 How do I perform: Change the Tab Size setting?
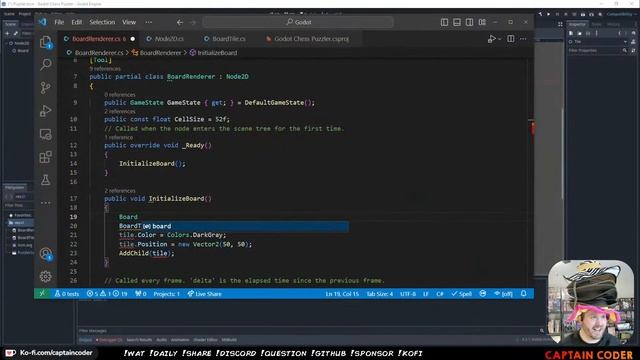pyautogui.click(x=380, y=293)
